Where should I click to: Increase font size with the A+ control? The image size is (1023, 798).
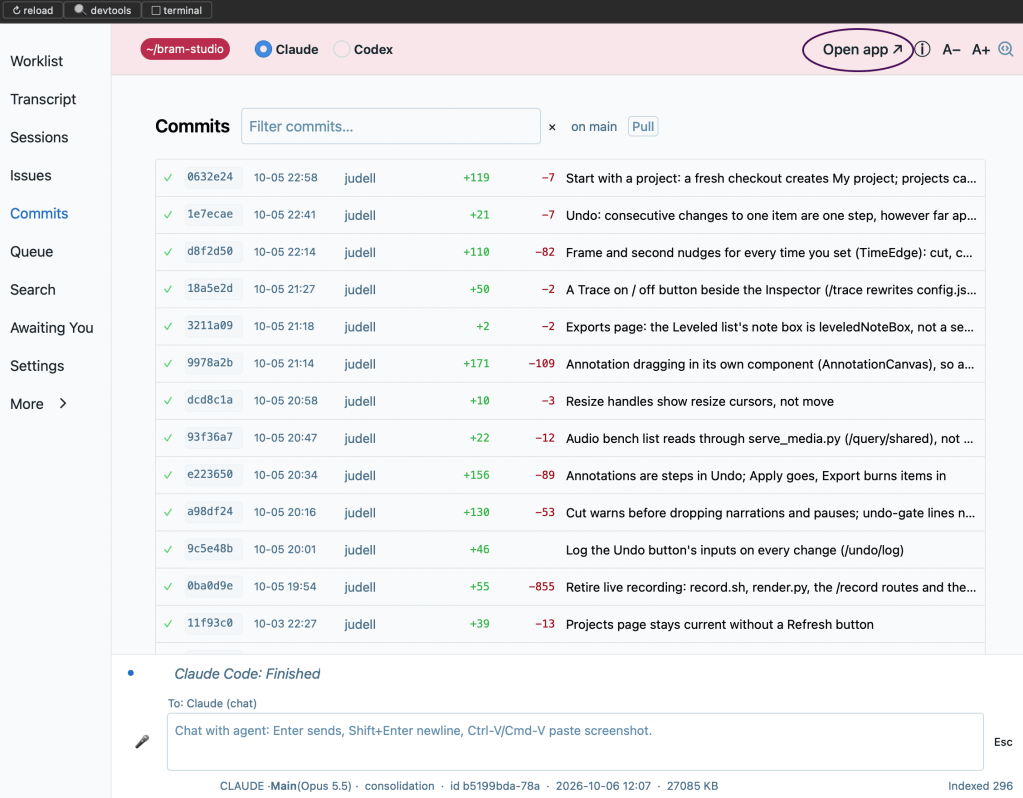click(981, 50)
